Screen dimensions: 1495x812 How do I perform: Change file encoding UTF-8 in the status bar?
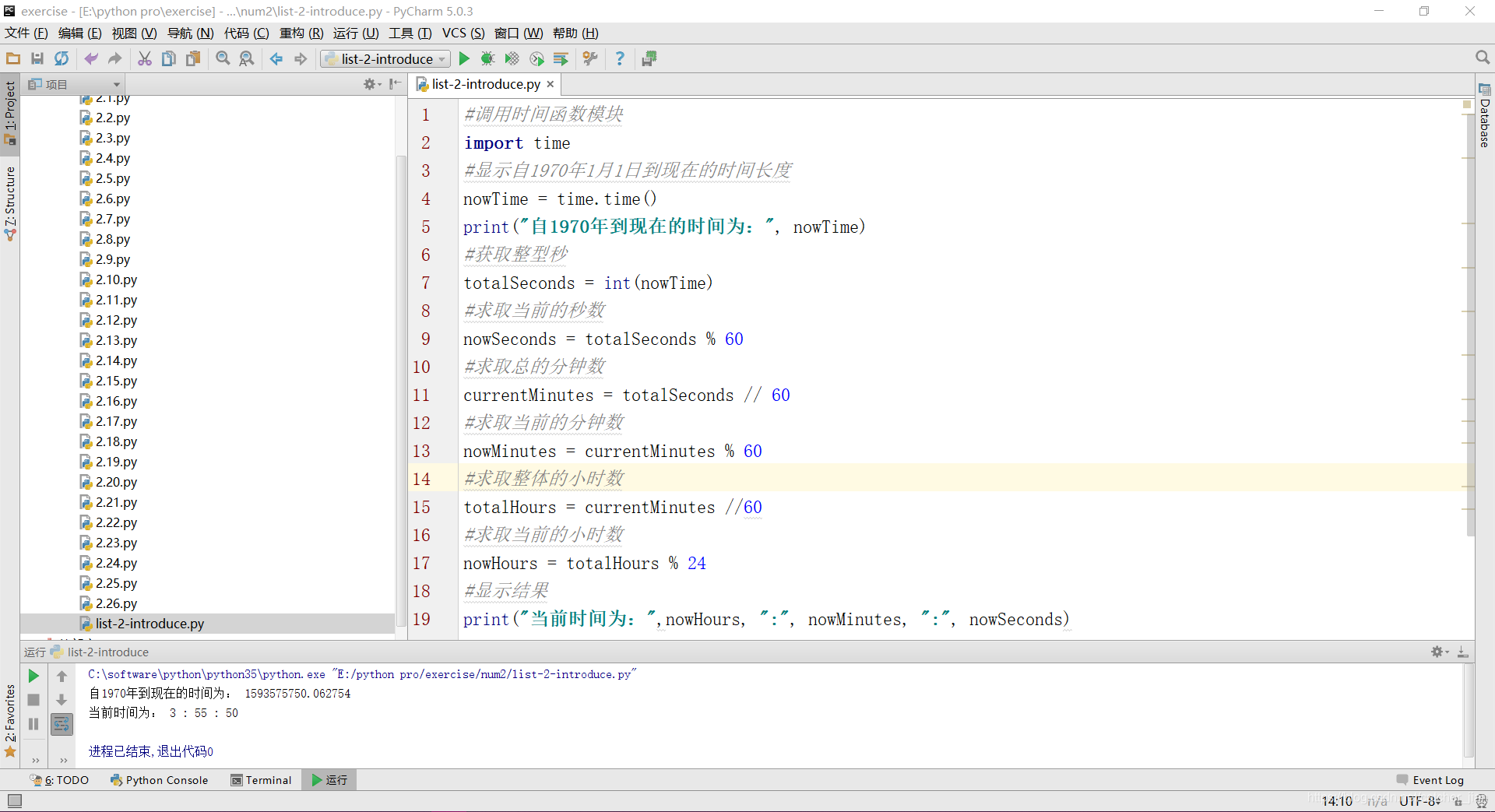point(1419,801)
